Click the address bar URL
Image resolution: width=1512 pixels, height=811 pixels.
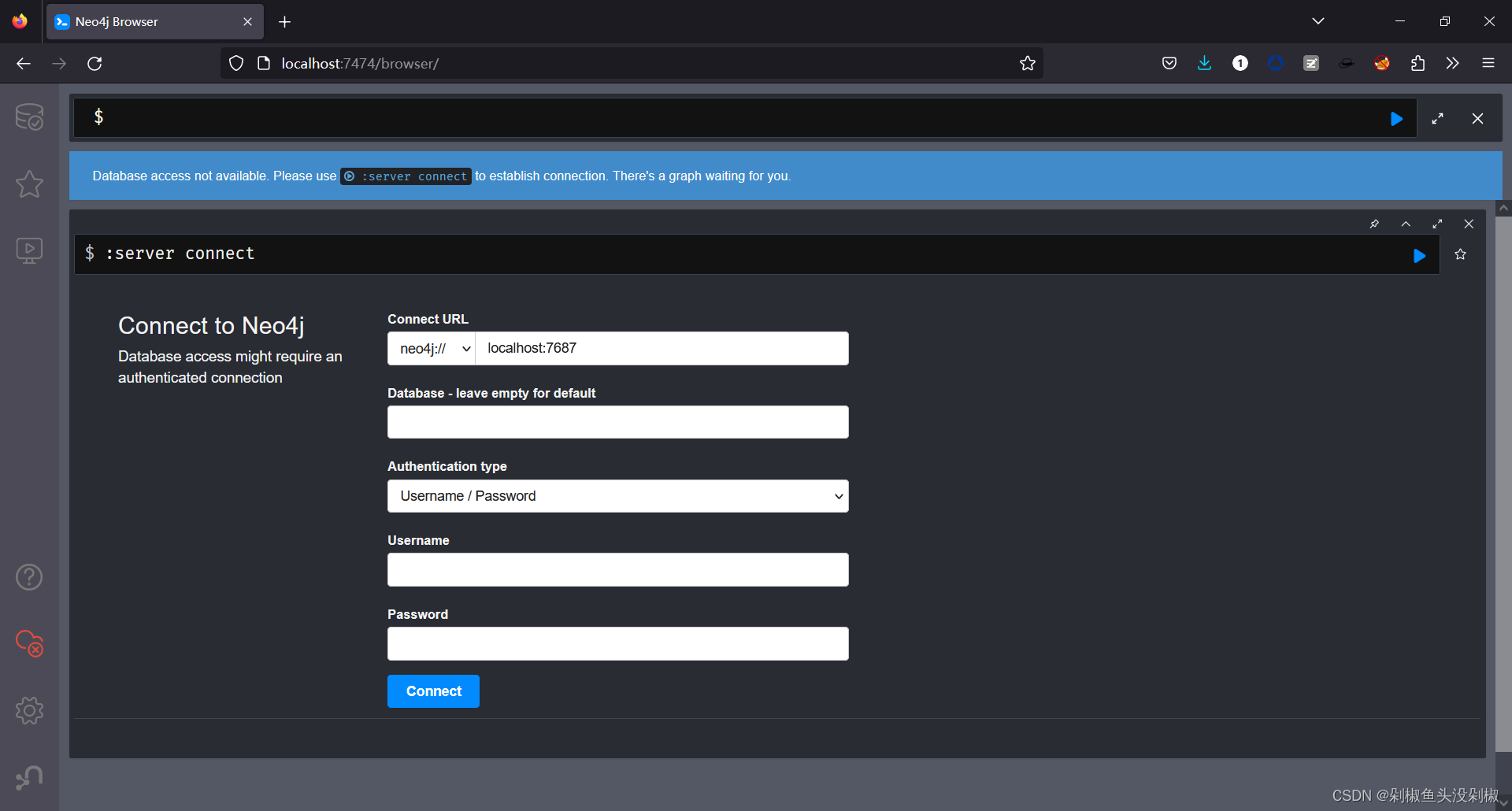pyautogui.click(x=360, y=64)
